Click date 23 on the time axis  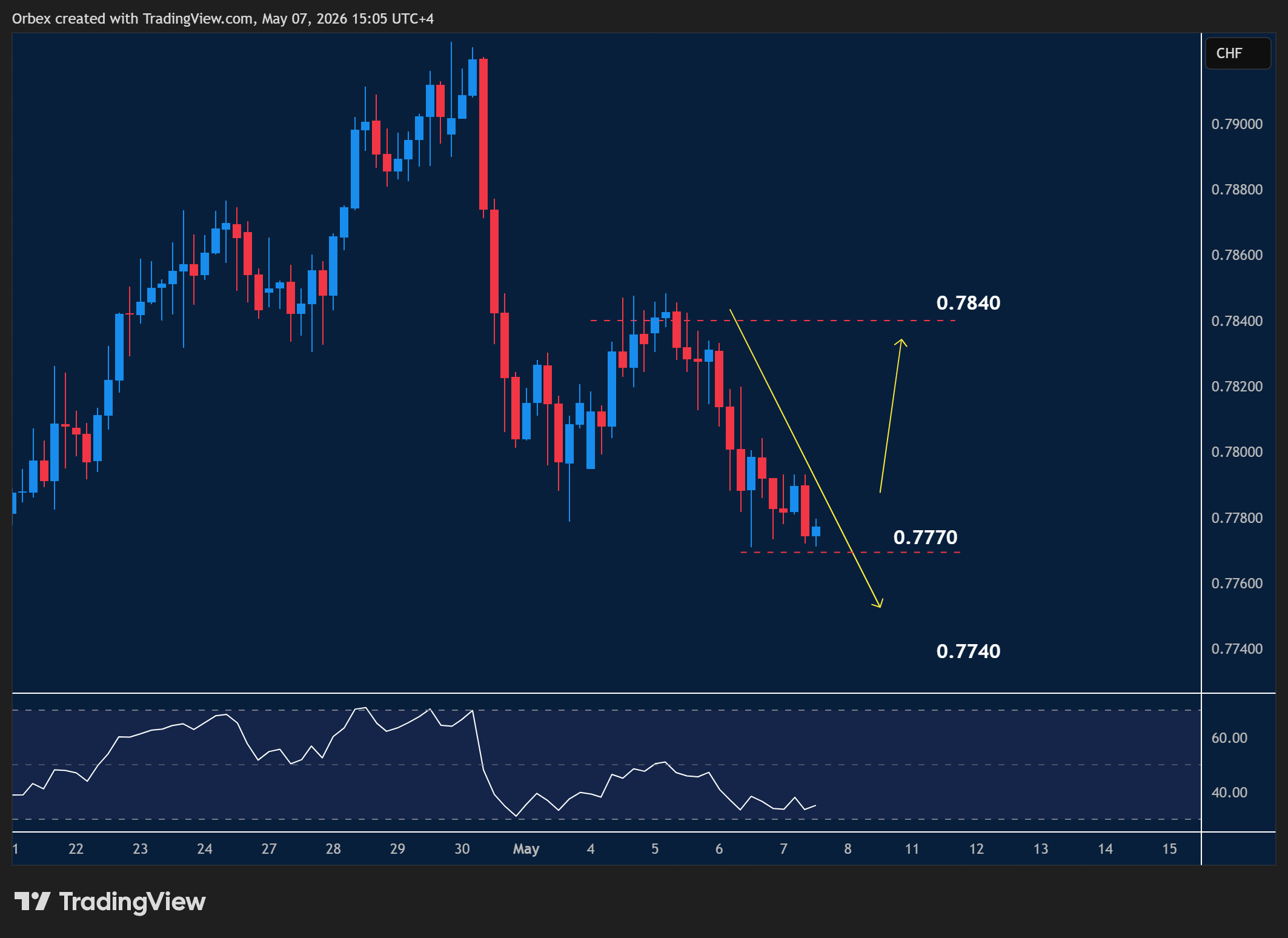pyautogui.click(x=140, y=849)
